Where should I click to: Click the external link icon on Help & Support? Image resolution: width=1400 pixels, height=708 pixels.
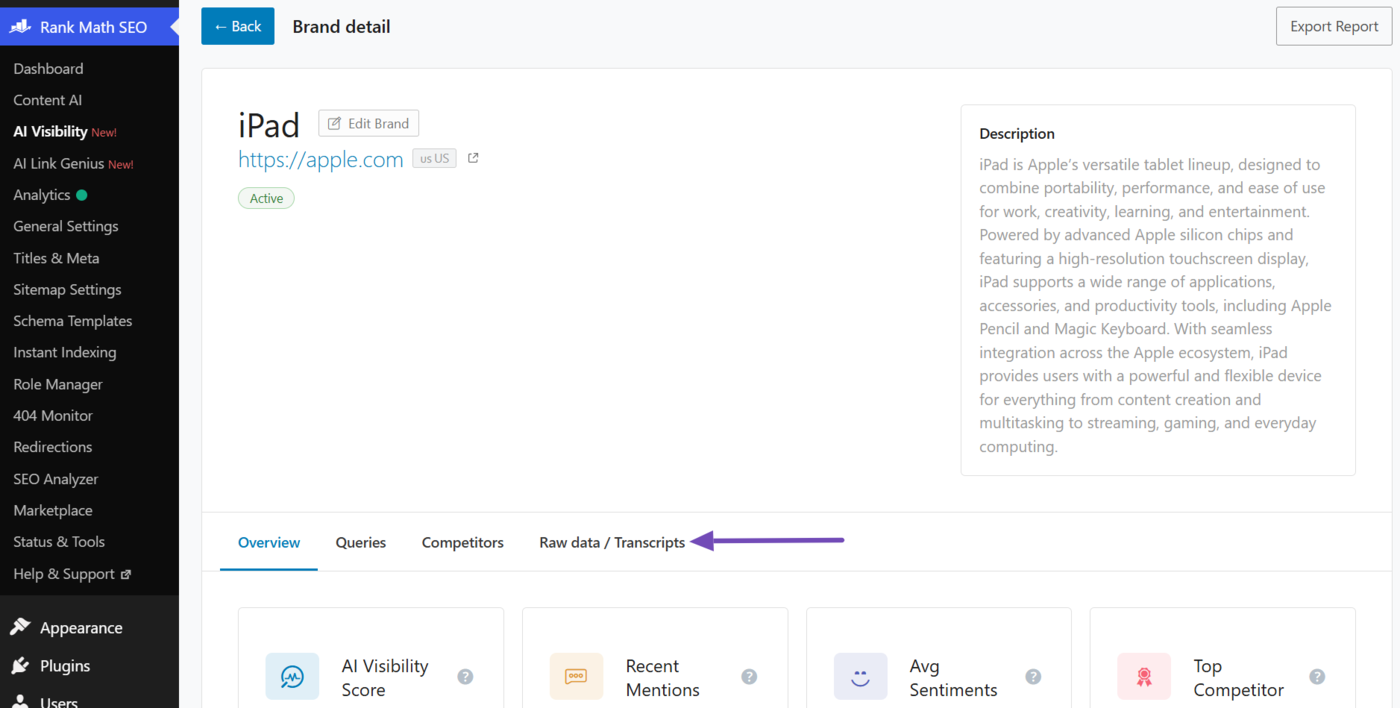click(125, 574)
